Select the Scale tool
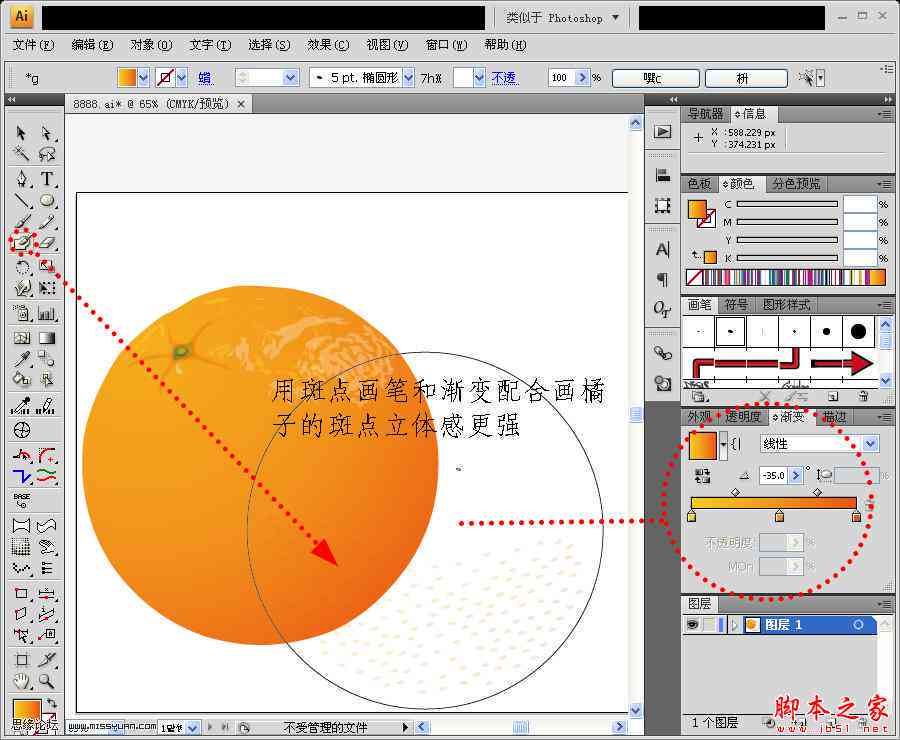The height and width of the screenshot is (740, 900). pyautogui.click(x=47, y=267)
